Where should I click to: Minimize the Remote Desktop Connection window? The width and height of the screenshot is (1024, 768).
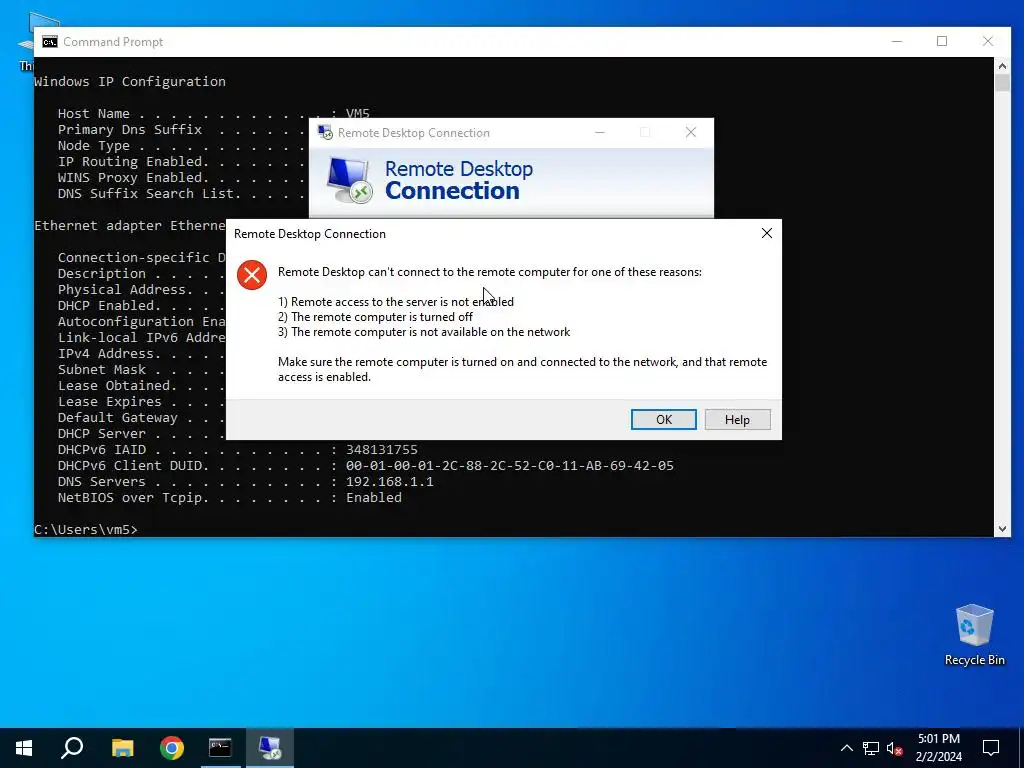tap(600, 133)
